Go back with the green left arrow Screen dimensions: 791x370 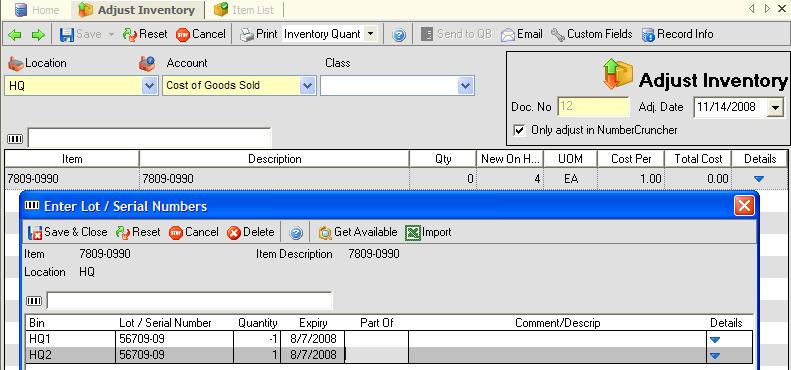coord(16,35)
